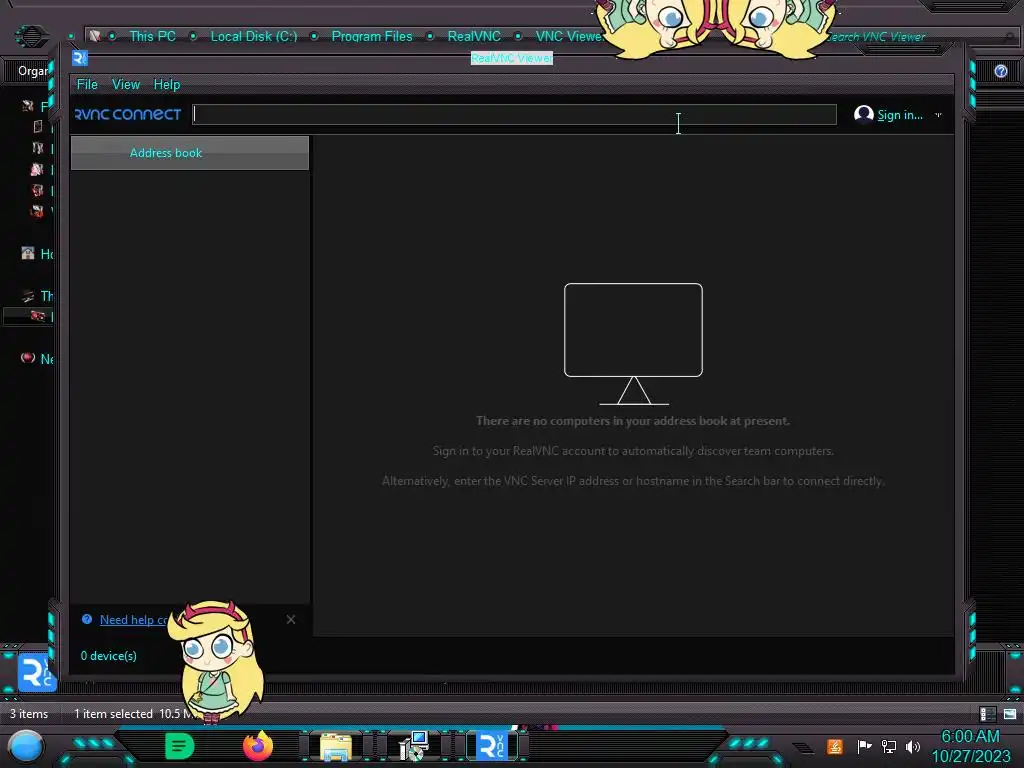The image size is (1024, 768).
Task: Open the network tray icon
Action: 889,746
